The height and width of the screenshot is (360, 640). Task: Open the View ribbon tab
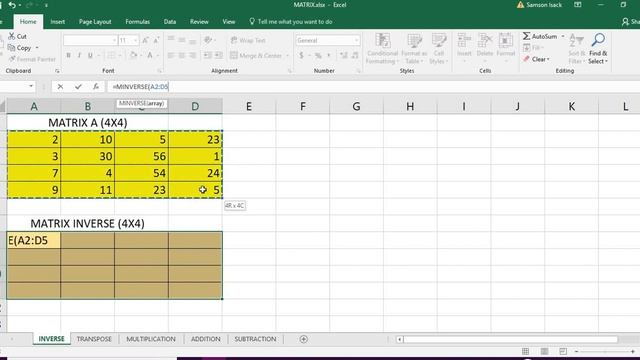(x=229, y=22)
